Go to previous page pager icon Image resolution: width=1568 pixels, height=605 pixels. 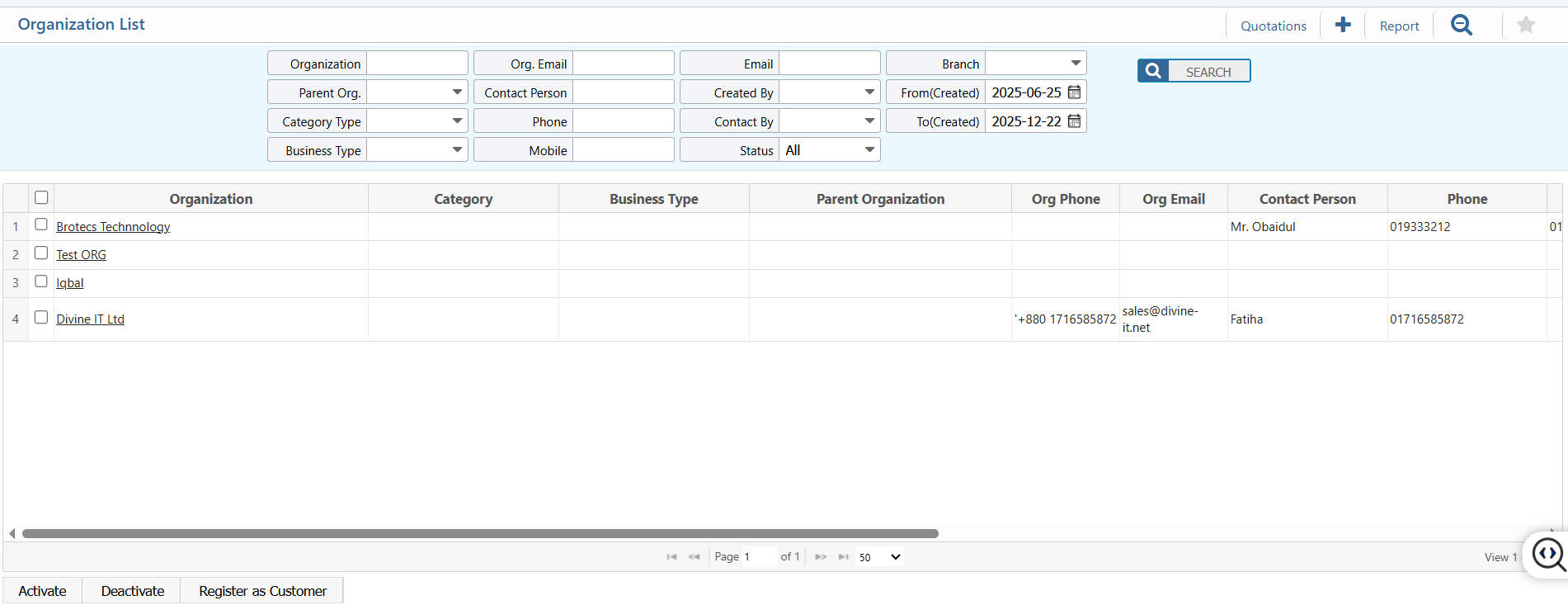[694, 557]
